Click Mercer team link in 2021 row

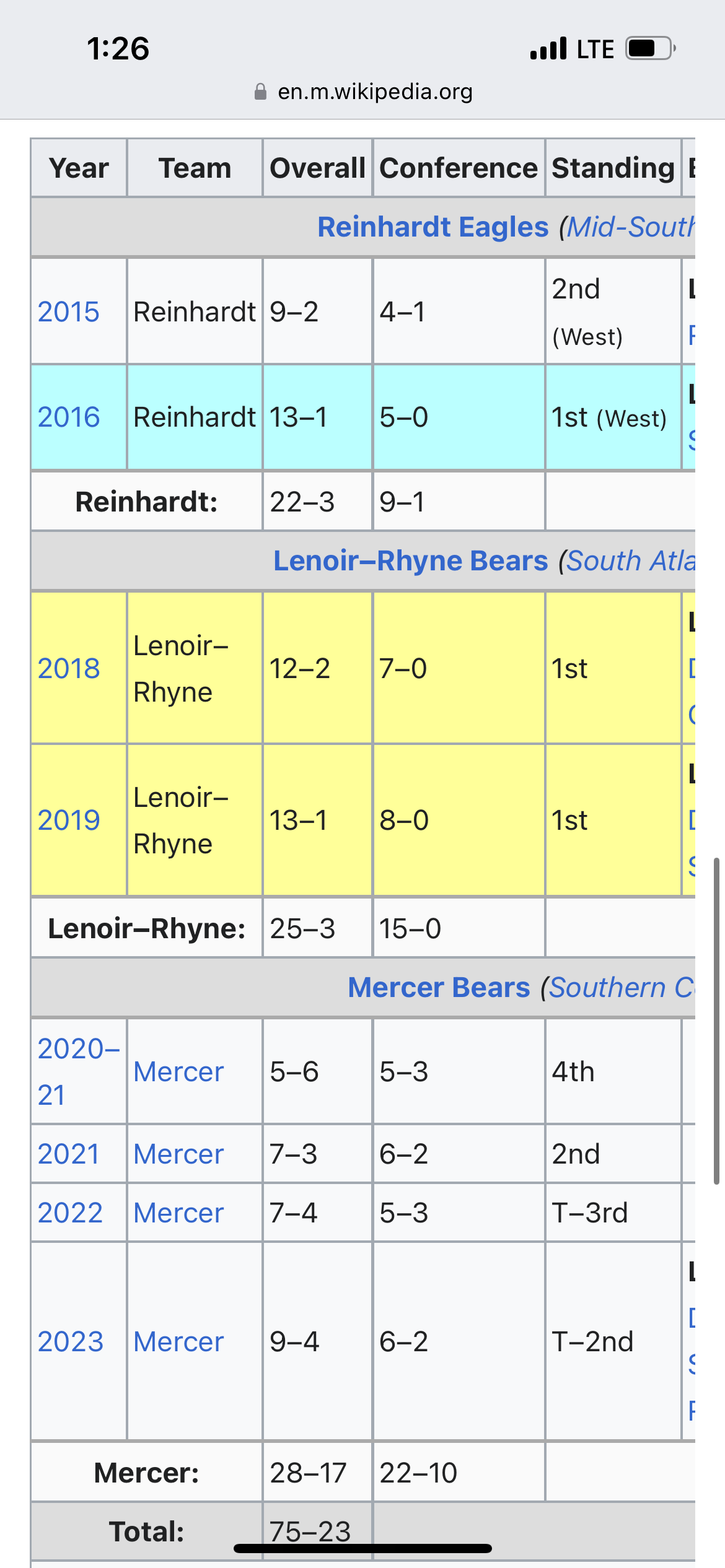pyautogui.click(x=178, y=1154)
